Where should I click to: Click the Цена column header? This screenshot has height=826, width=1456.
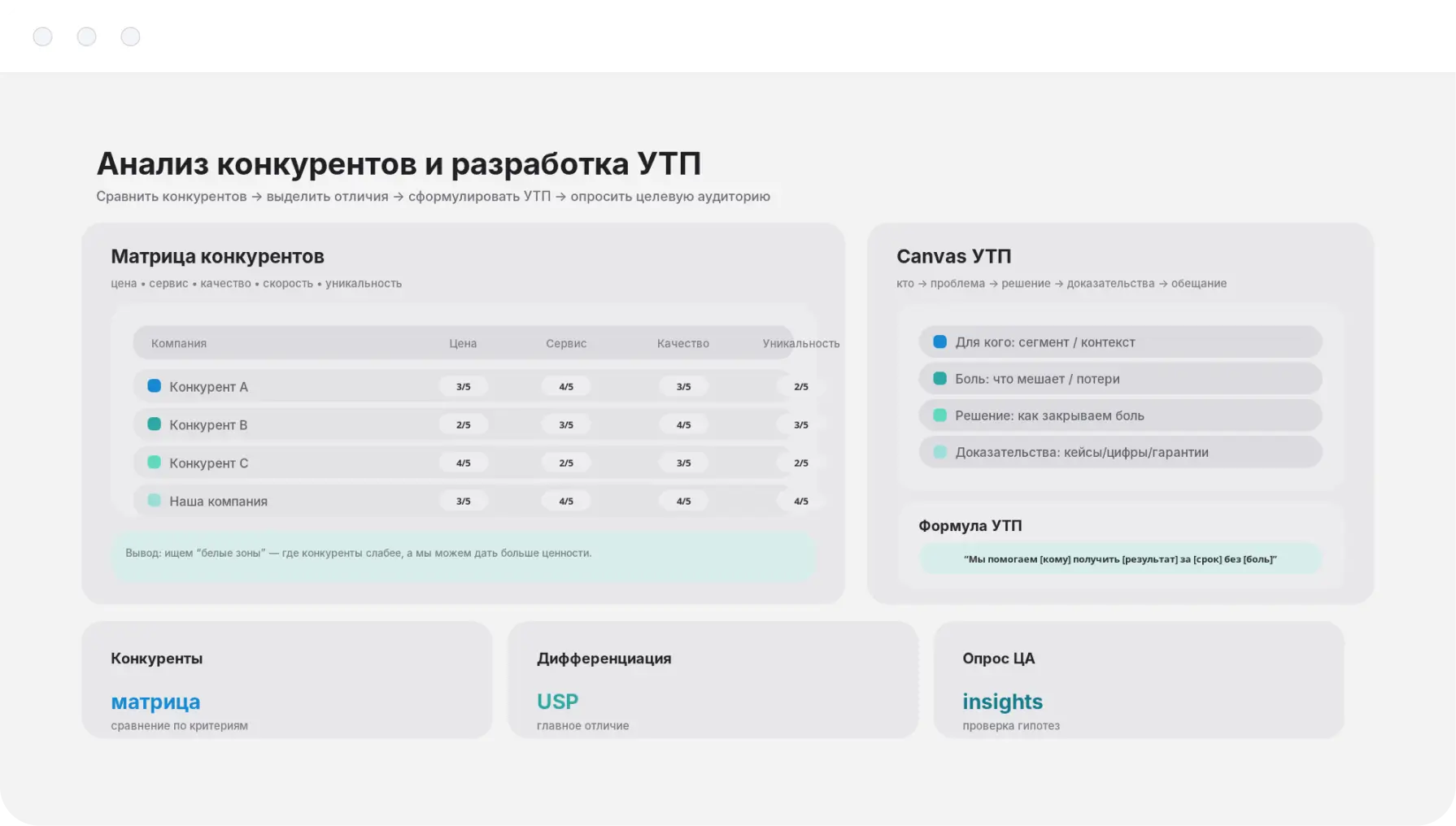(x=463, y=344)
